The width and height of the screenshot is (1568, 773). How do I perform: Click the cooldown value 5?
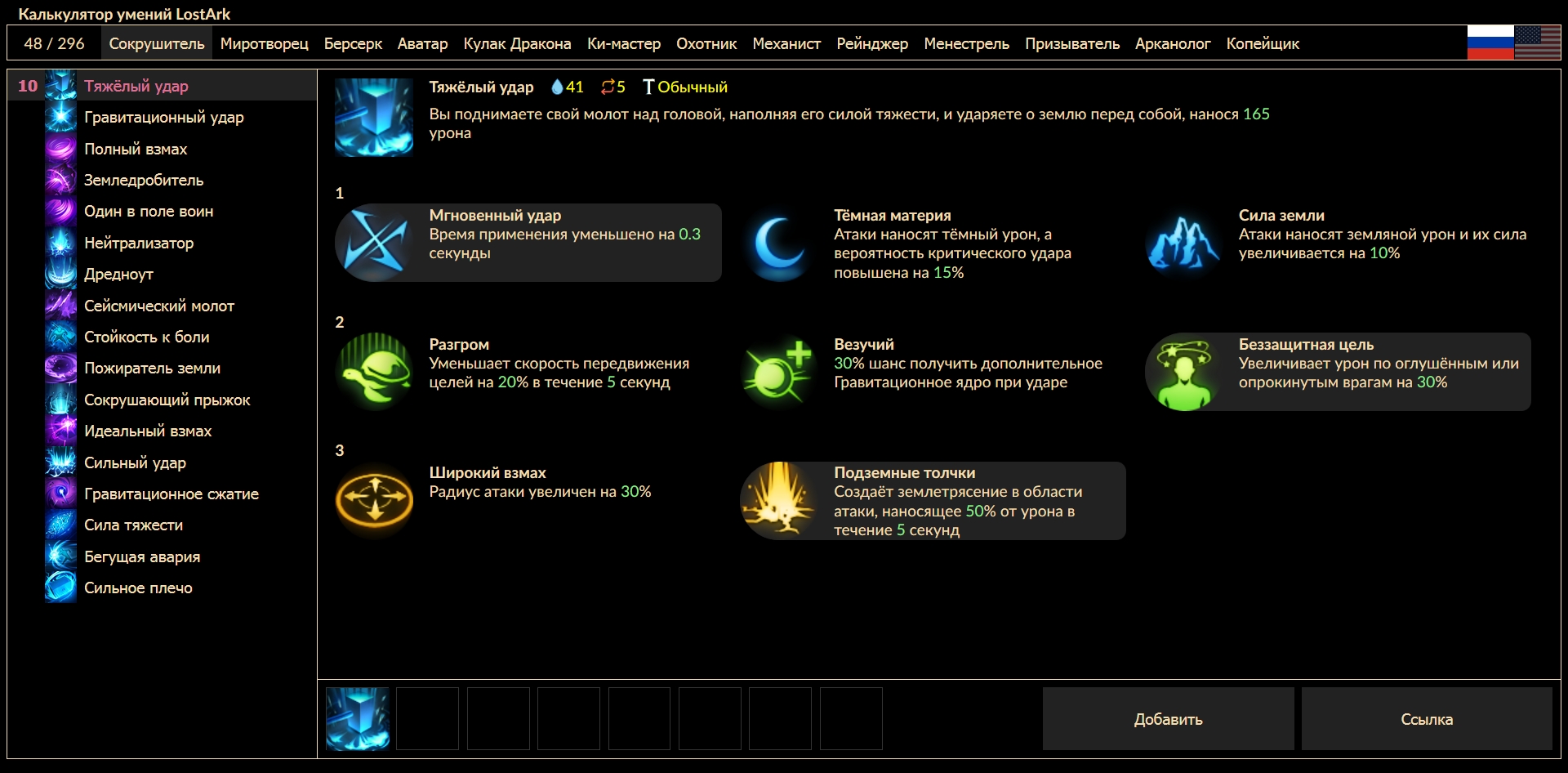point(621,87)
